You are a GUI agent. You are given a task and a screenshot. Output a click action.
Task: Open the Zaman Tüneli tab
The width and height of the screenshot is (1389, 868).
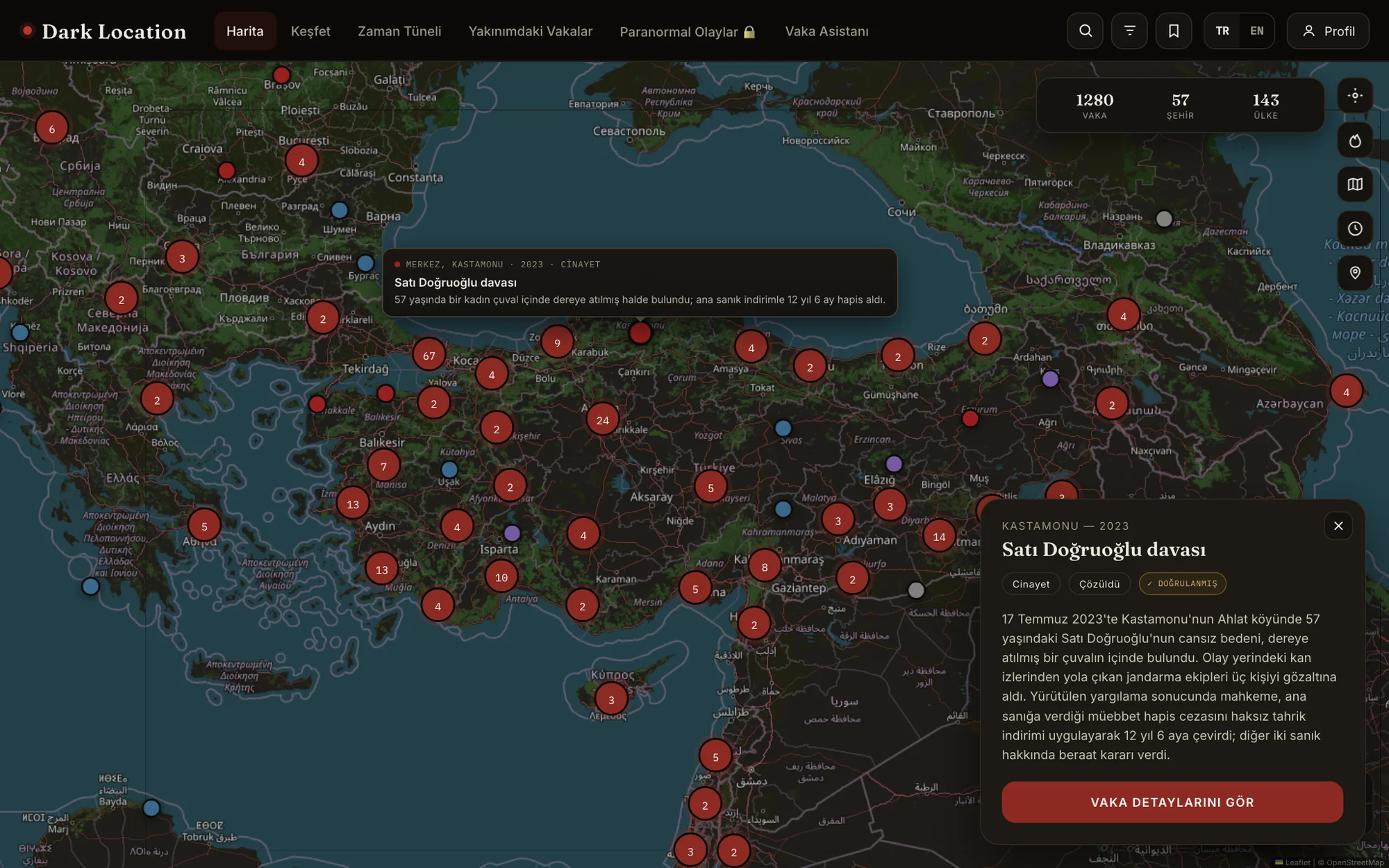(x=399, y=31)
